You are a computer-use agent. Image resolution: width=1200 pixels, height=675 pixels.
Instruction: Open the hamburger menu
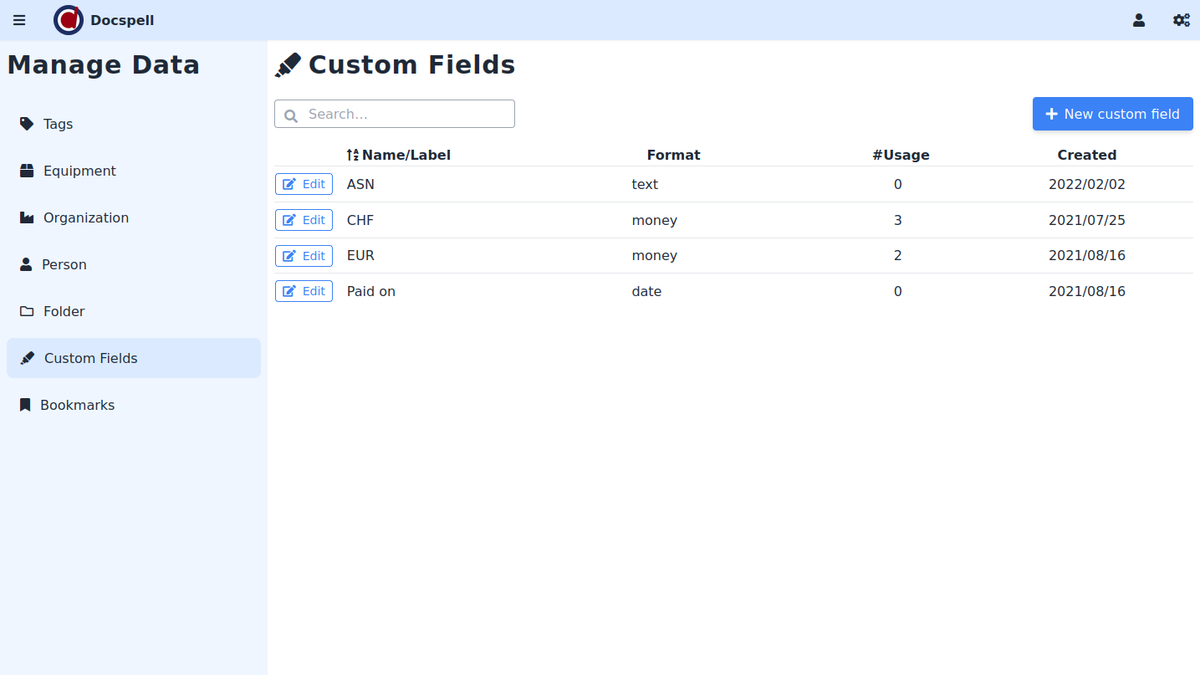[x=19, y=20]
